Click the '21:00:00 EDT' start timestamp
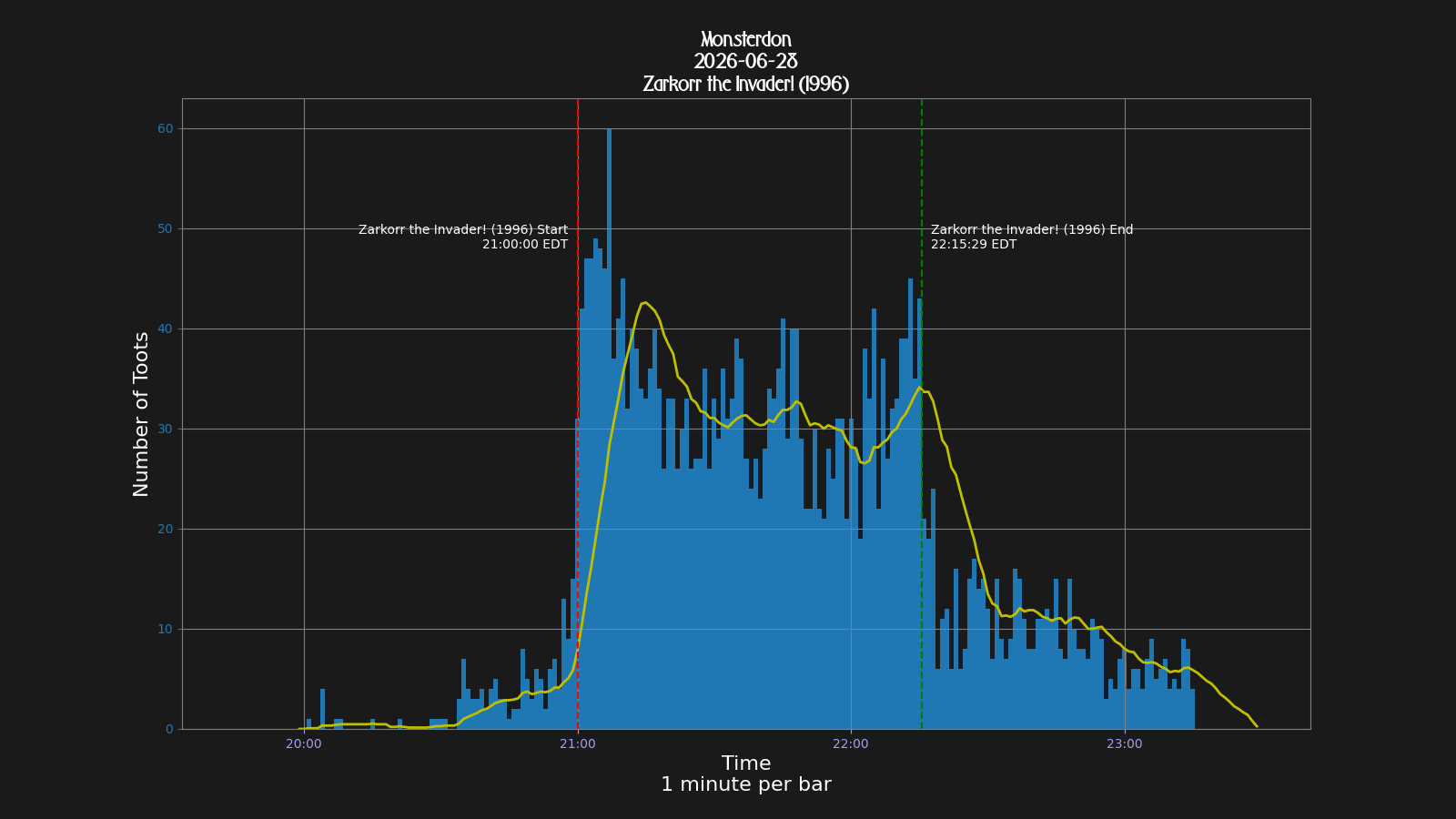The image size is (1456, 819). tap(525, 245)
